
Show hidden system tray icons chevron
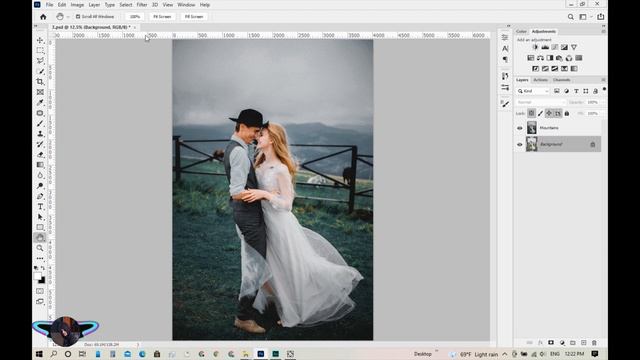[505, 354]
